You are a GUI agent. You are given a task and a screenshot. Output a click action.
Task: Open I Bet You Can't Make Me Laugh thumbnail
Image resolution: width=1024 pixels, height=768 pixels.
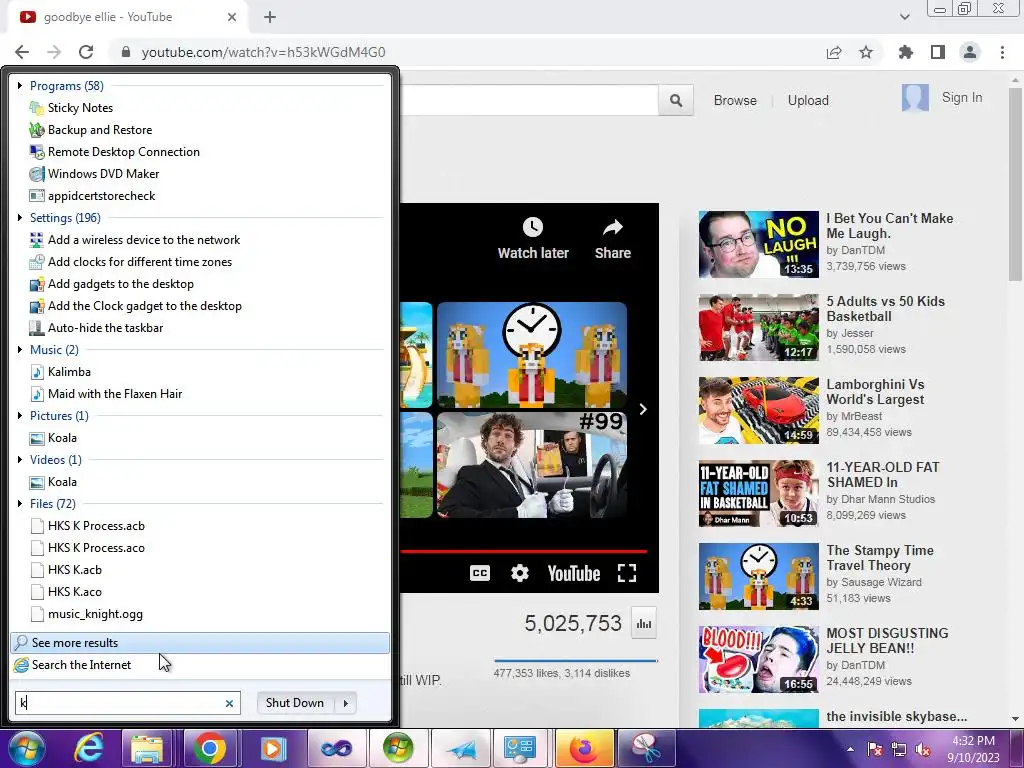click(x=758, y=244)
